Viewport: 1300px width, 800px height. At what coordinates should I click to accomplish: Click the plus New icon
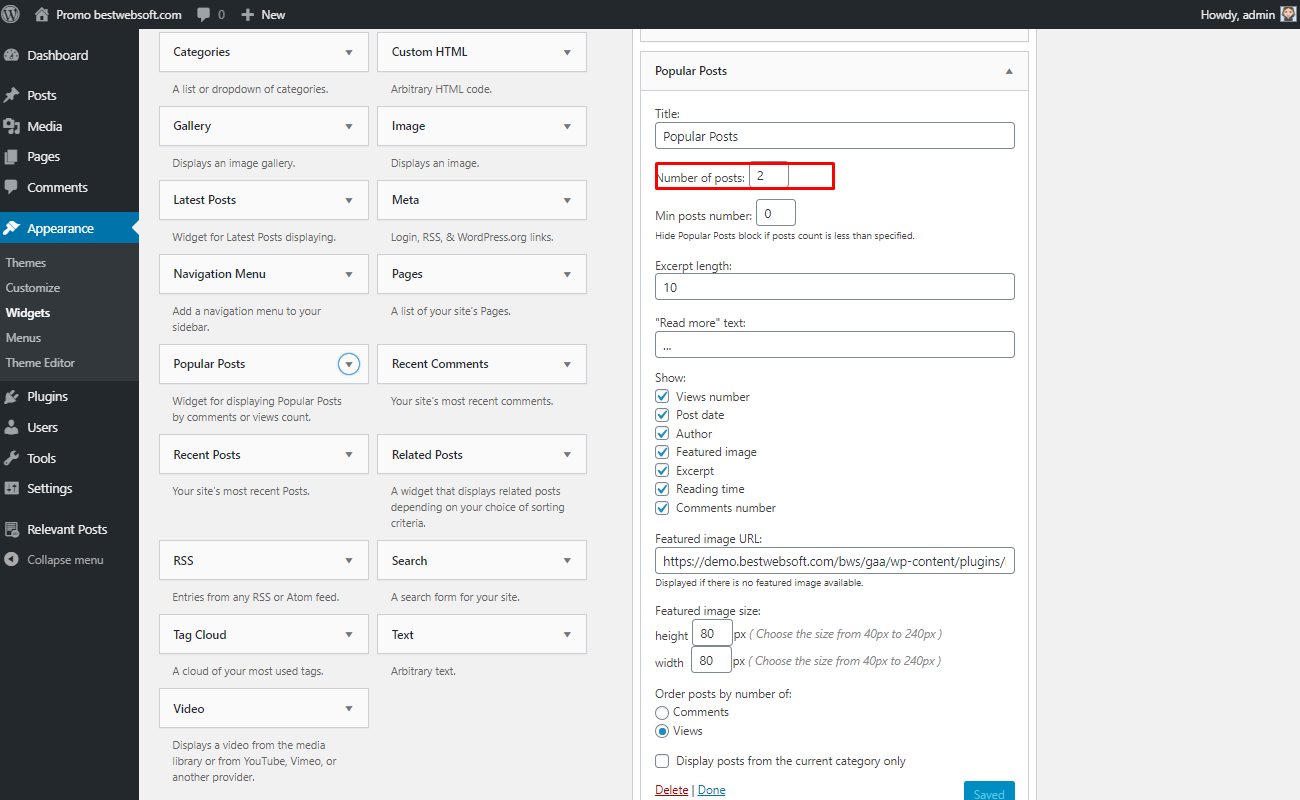[248, 14]
